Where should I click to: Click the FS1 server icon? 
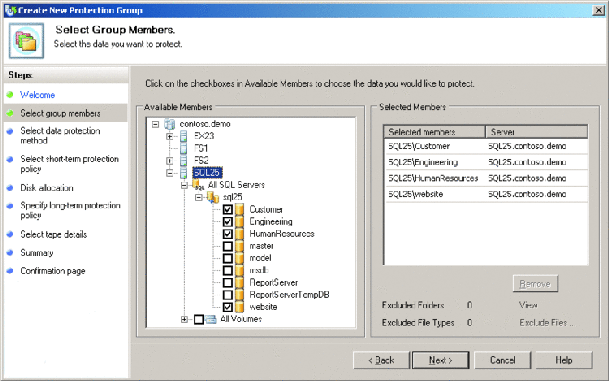tap(184, 148)
